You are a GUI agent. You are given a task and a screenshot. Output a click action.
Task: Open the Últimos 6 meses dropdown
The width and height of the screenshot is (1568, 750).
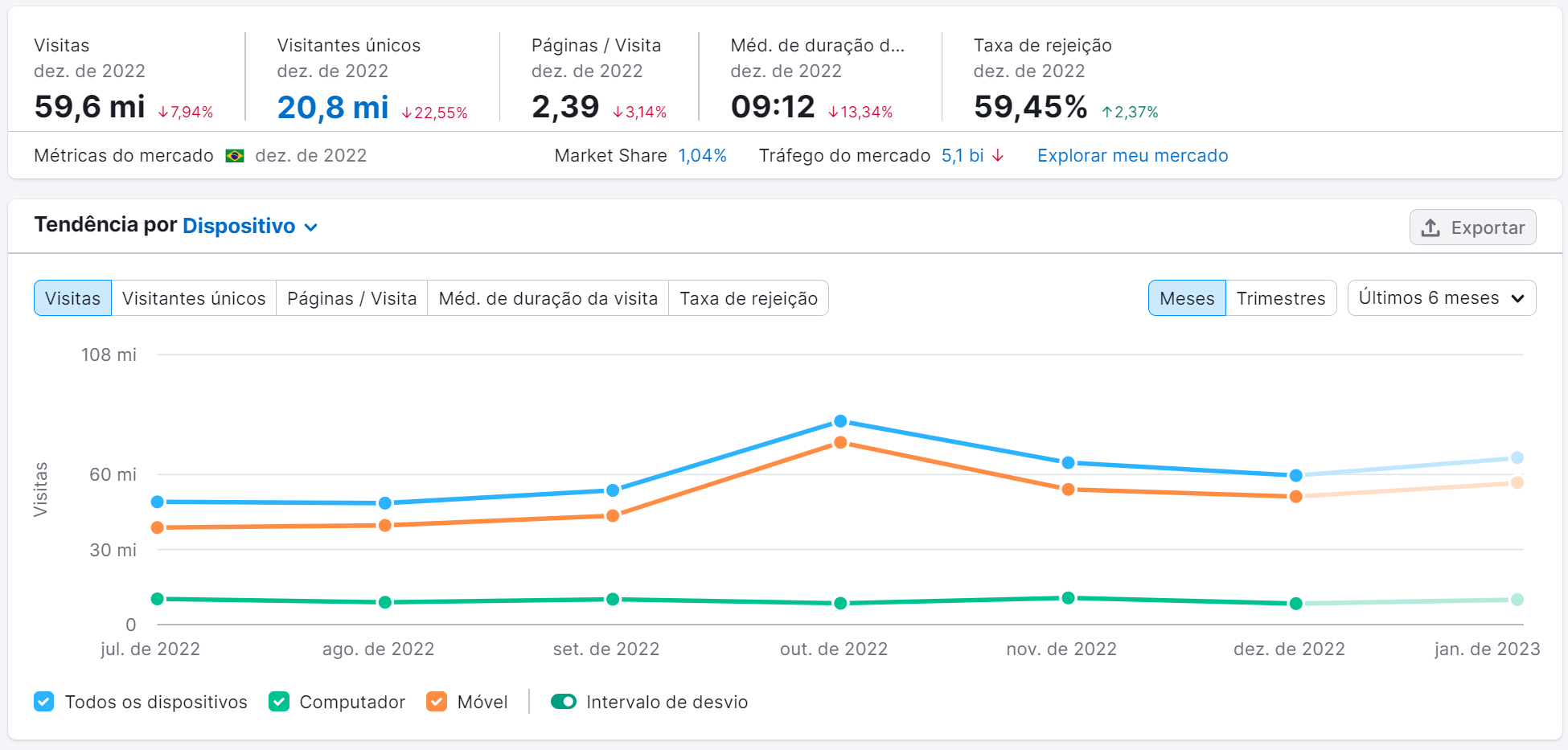click(1442, 298)
